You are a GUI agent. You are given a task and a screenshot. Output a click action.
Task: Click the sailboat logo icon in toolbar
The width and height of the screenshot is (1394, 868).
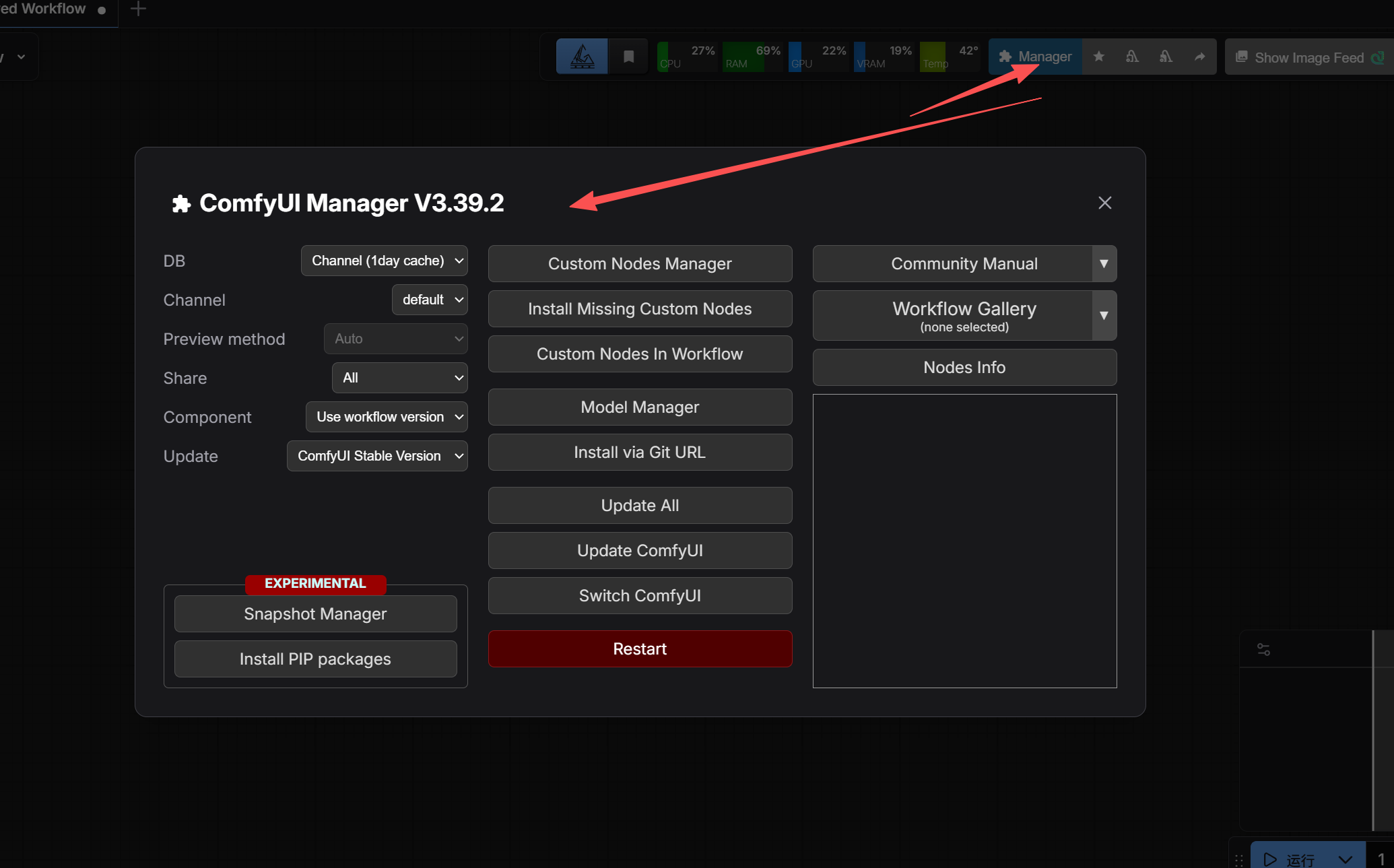click(582, 57)
